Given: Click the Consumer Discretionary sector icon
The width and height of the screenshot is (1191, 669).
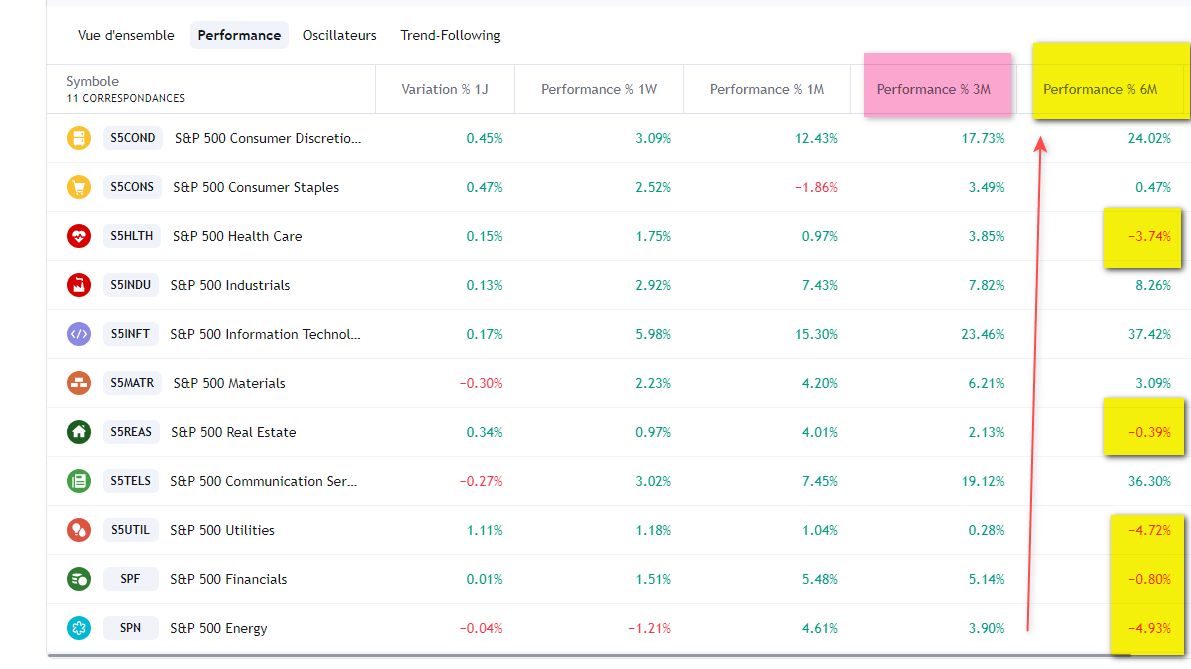Looking at the screenshot, I should 79,138.
